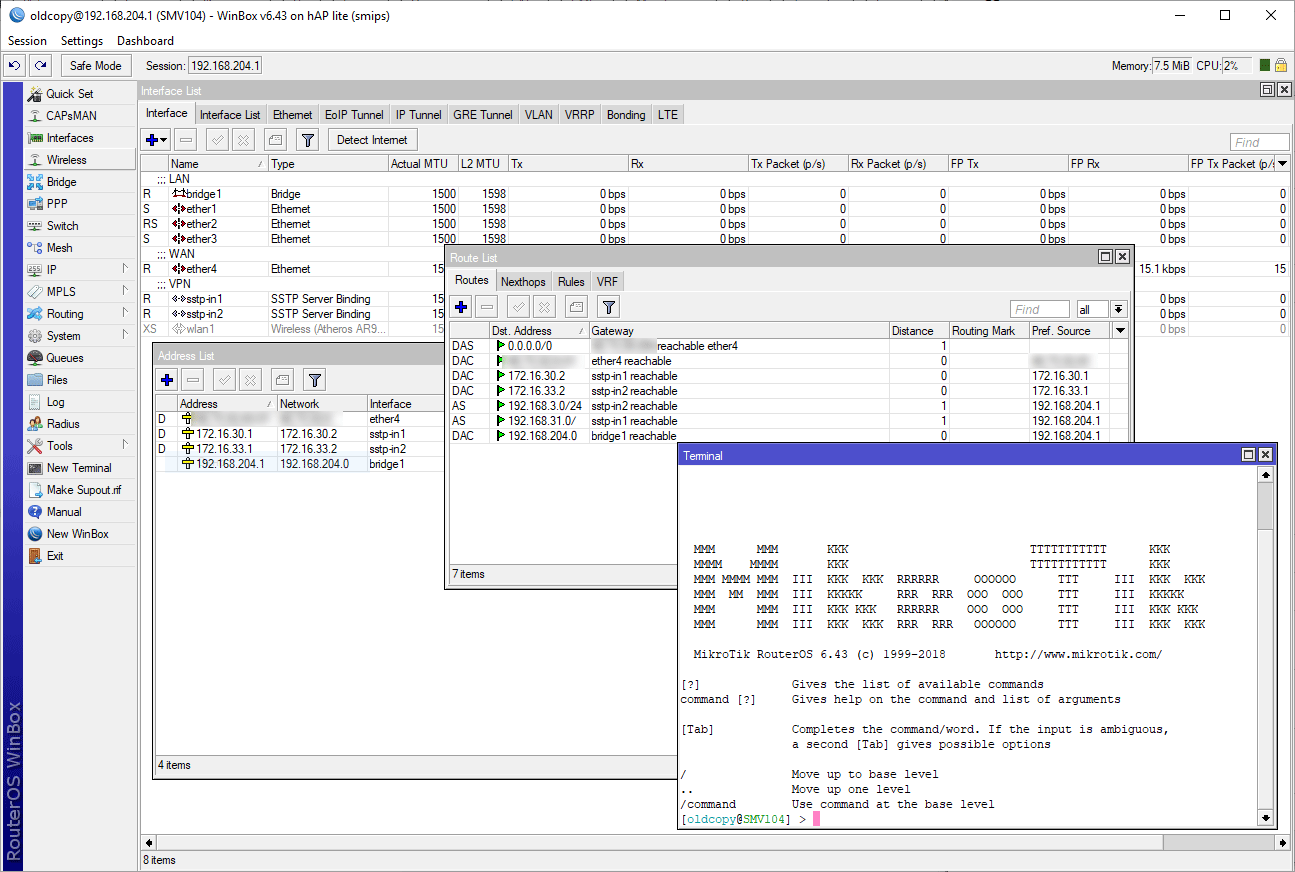The image size is (1295, 872).
Task: Click the blue plus in Address List
Action: coord(167,380)
